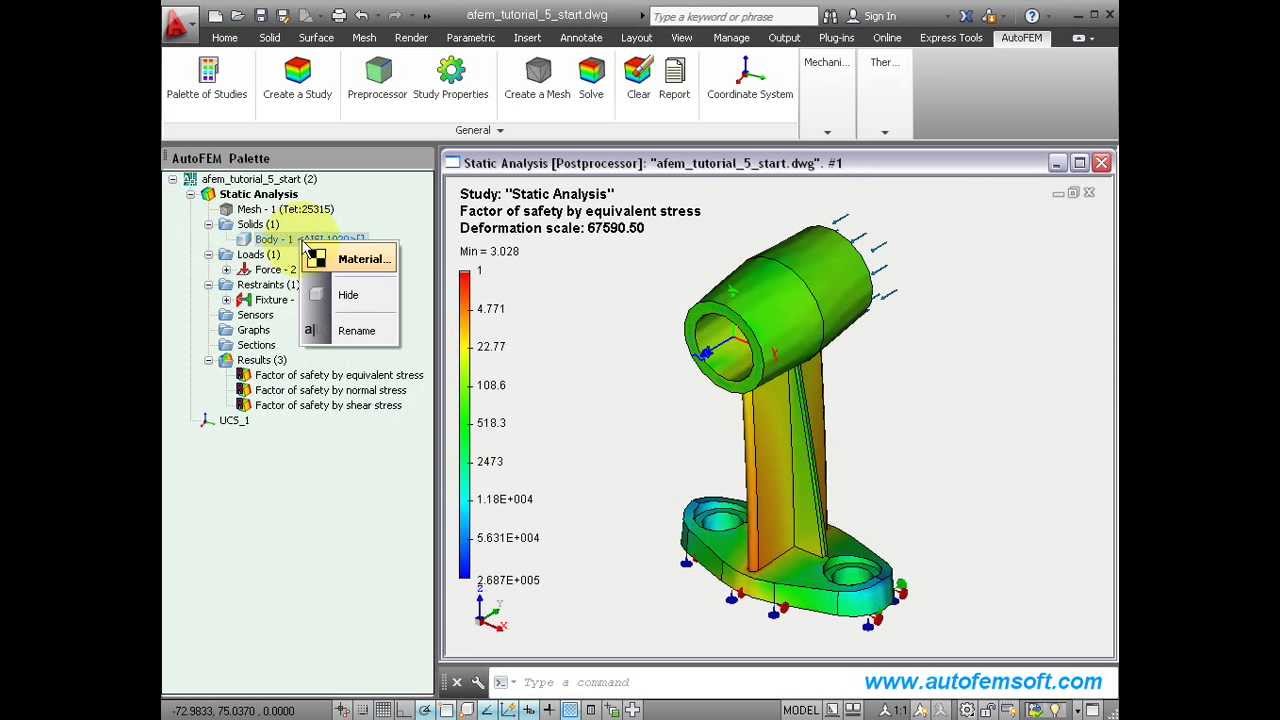Toggle Ortho Mode in status bar

[404, 710]
